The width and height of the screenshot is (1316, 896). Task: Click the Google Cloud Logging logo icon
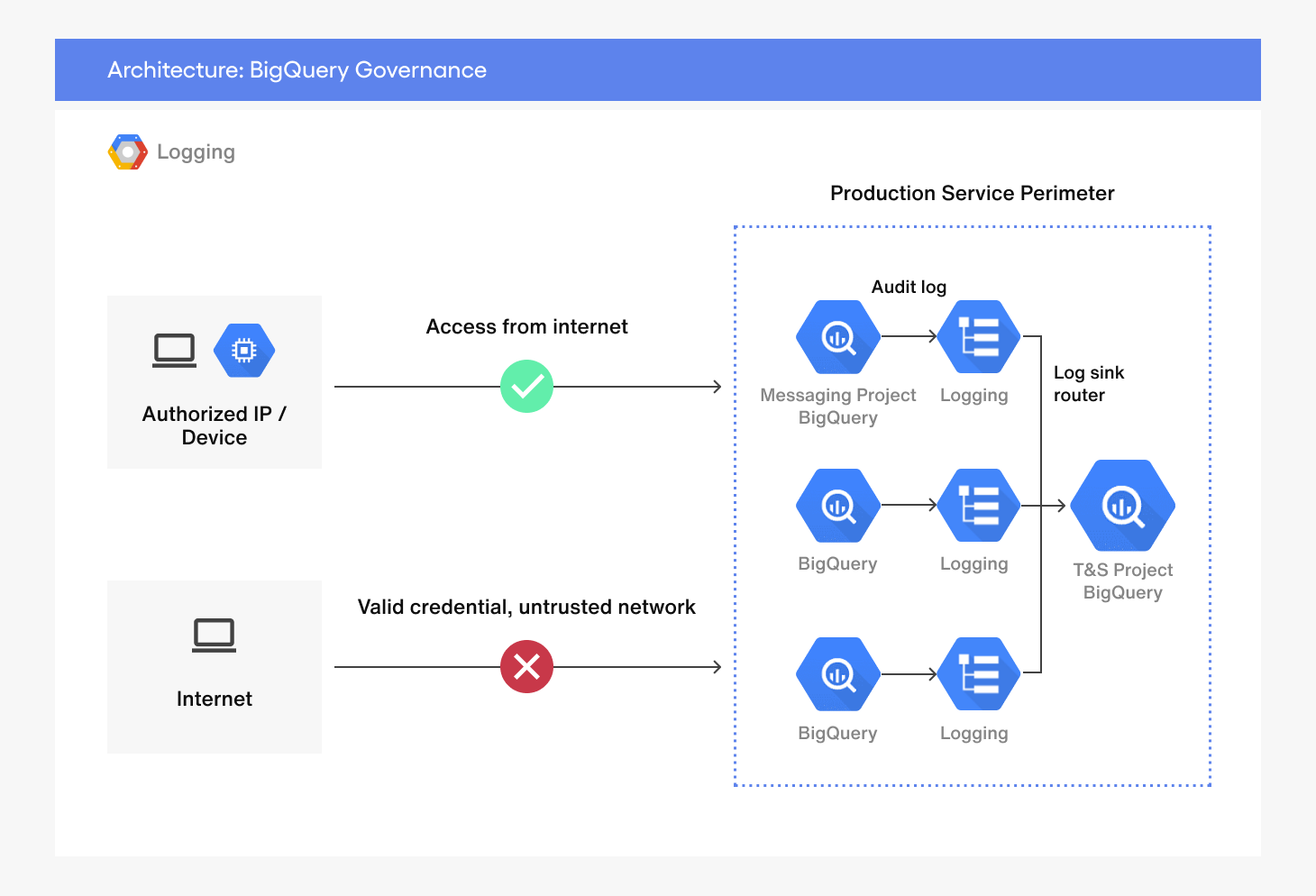127,152
